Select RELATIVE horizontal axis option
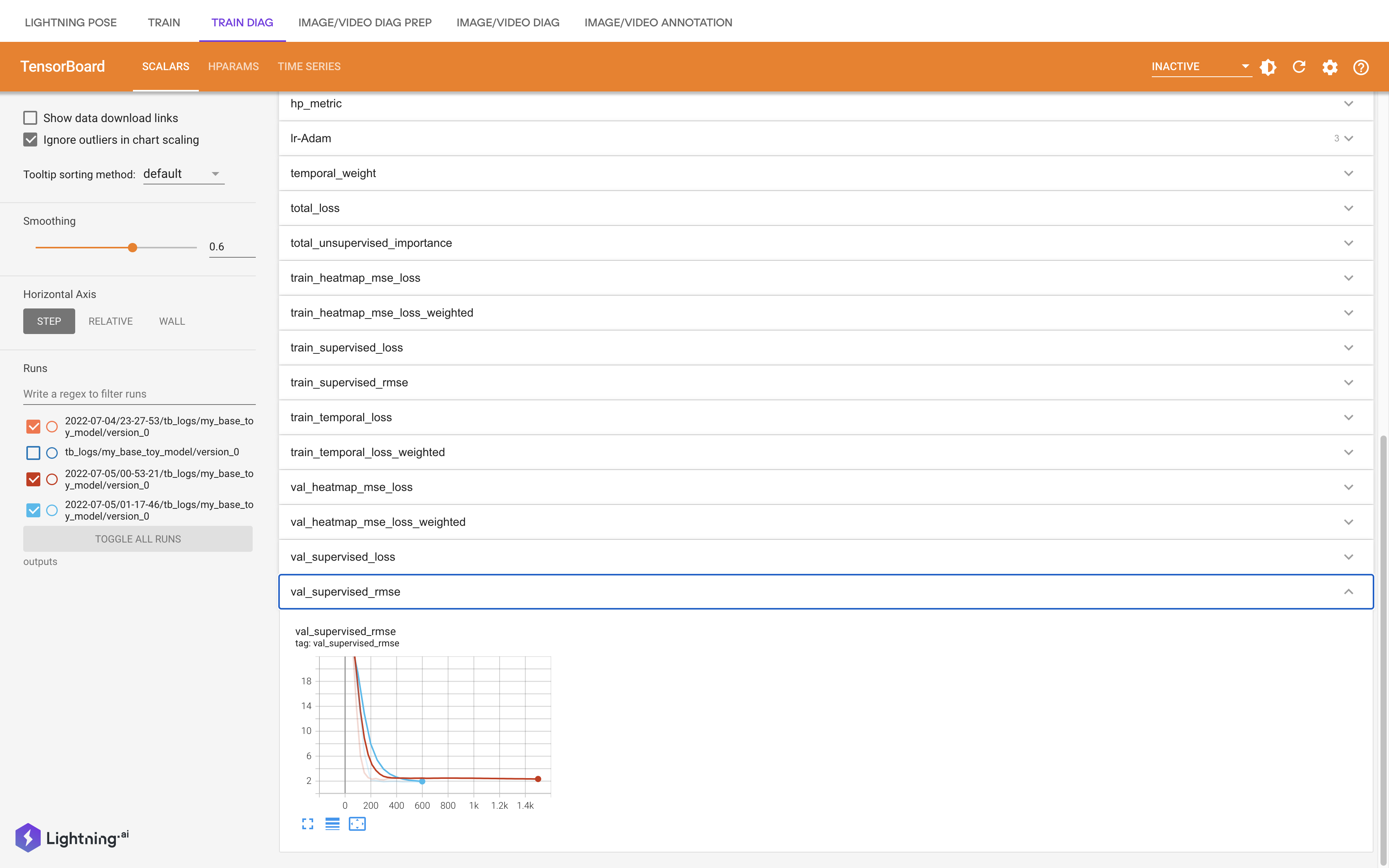This screenshot has width=1389, height=868. pos(110,321)
